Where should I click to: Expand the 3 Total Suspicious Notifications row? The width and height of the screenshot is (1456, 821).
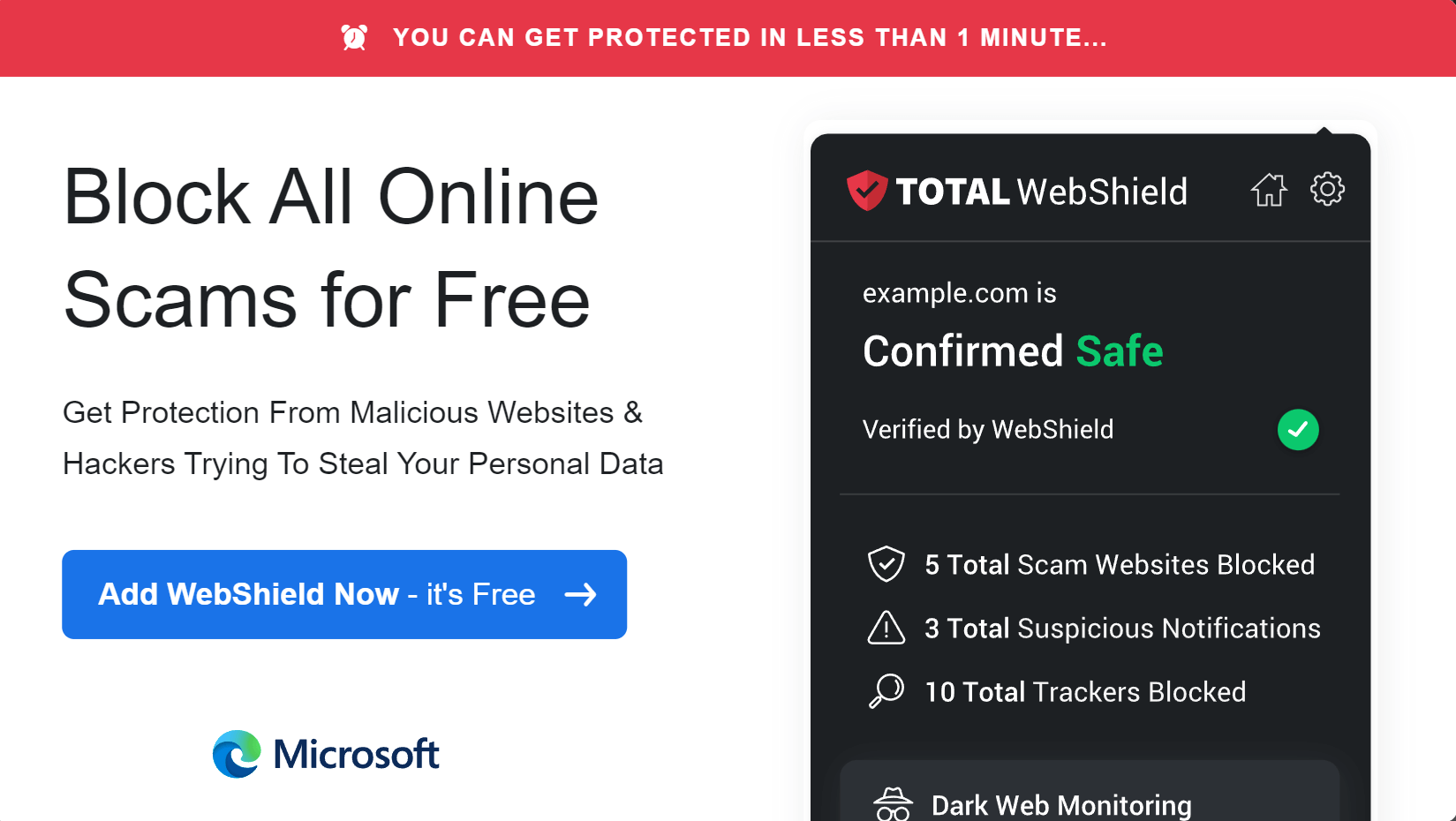(1121, 628)
